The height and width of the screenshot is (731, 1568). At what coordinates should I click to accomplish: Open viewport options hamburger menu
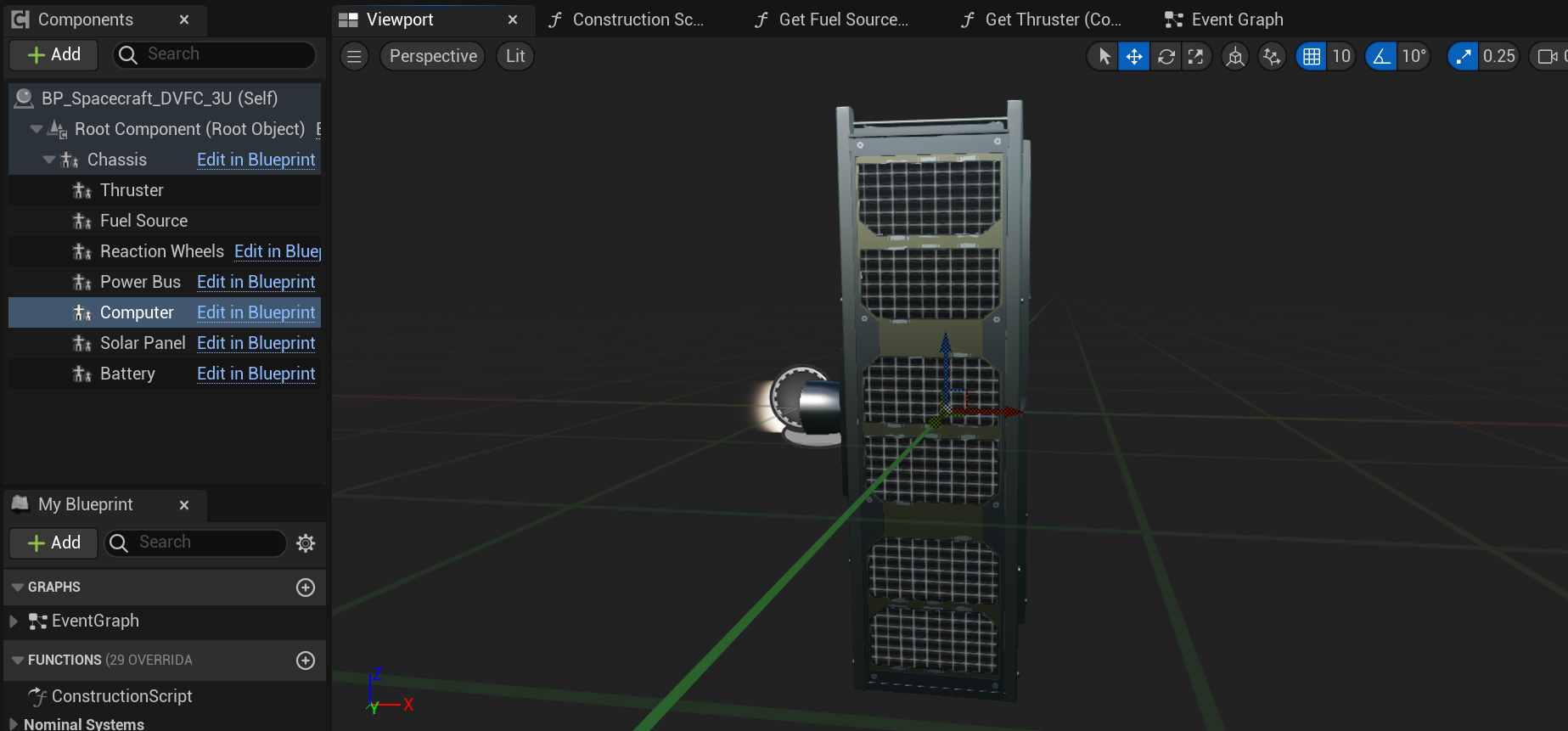coord(355,57)
